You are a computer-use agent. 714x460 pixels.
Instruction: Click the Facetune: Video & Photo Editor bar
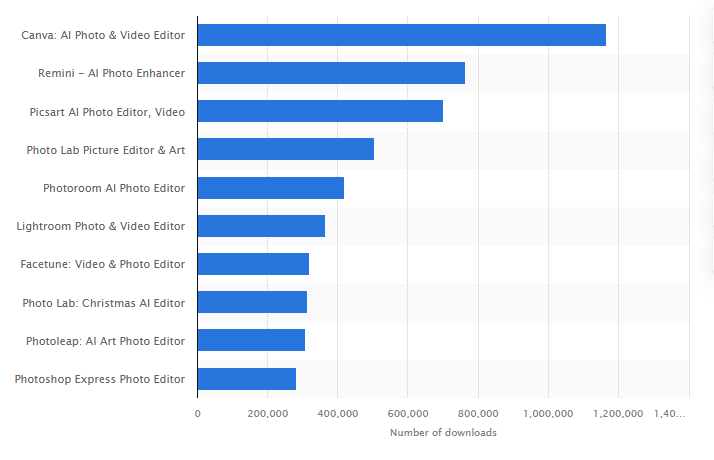[253, 264]
